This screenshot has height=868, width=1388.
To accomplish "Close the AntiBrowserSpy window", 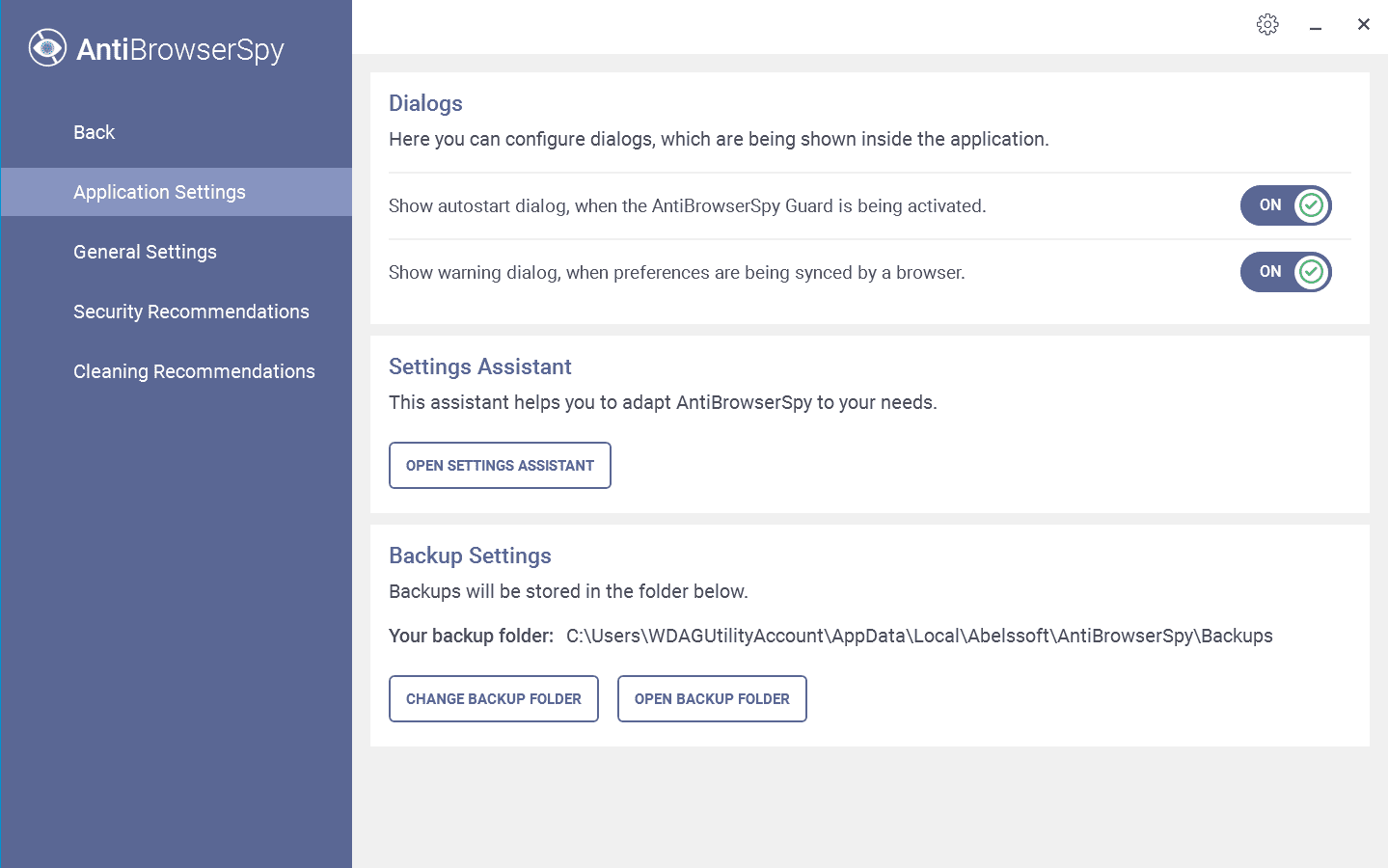I will tap(1363, 25).
